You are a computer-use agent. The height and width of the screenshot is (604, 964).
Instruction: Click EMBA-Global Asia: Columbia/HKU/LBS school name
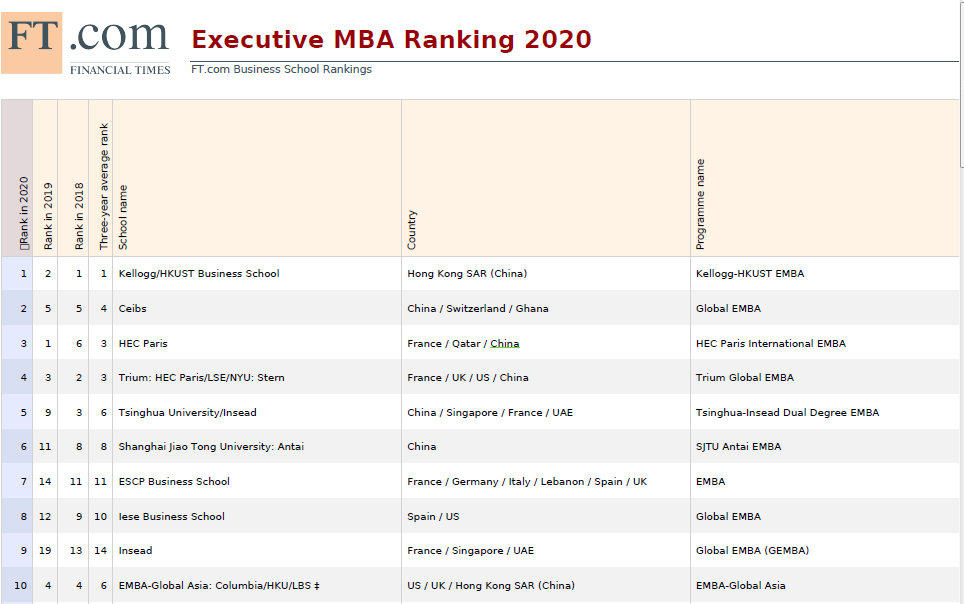coord(215,585)
